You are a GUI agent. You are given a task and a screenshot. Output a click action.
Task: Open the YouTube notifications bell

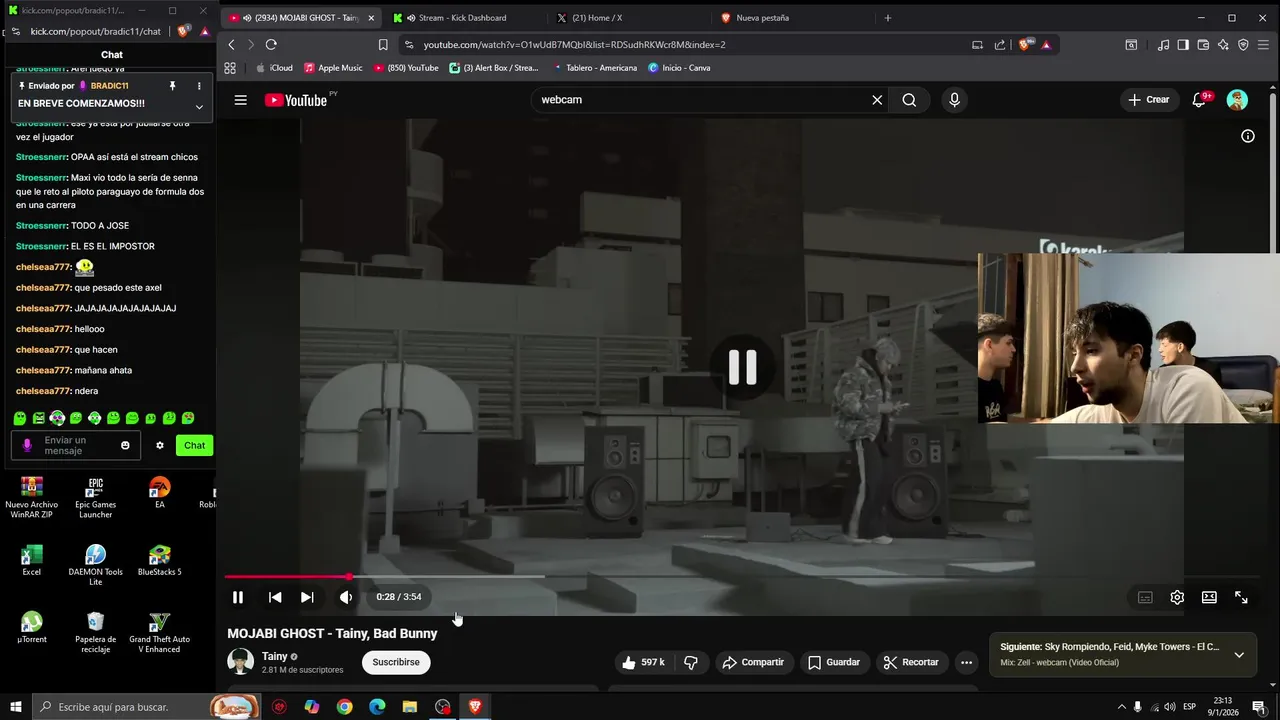coord(1199,100)
